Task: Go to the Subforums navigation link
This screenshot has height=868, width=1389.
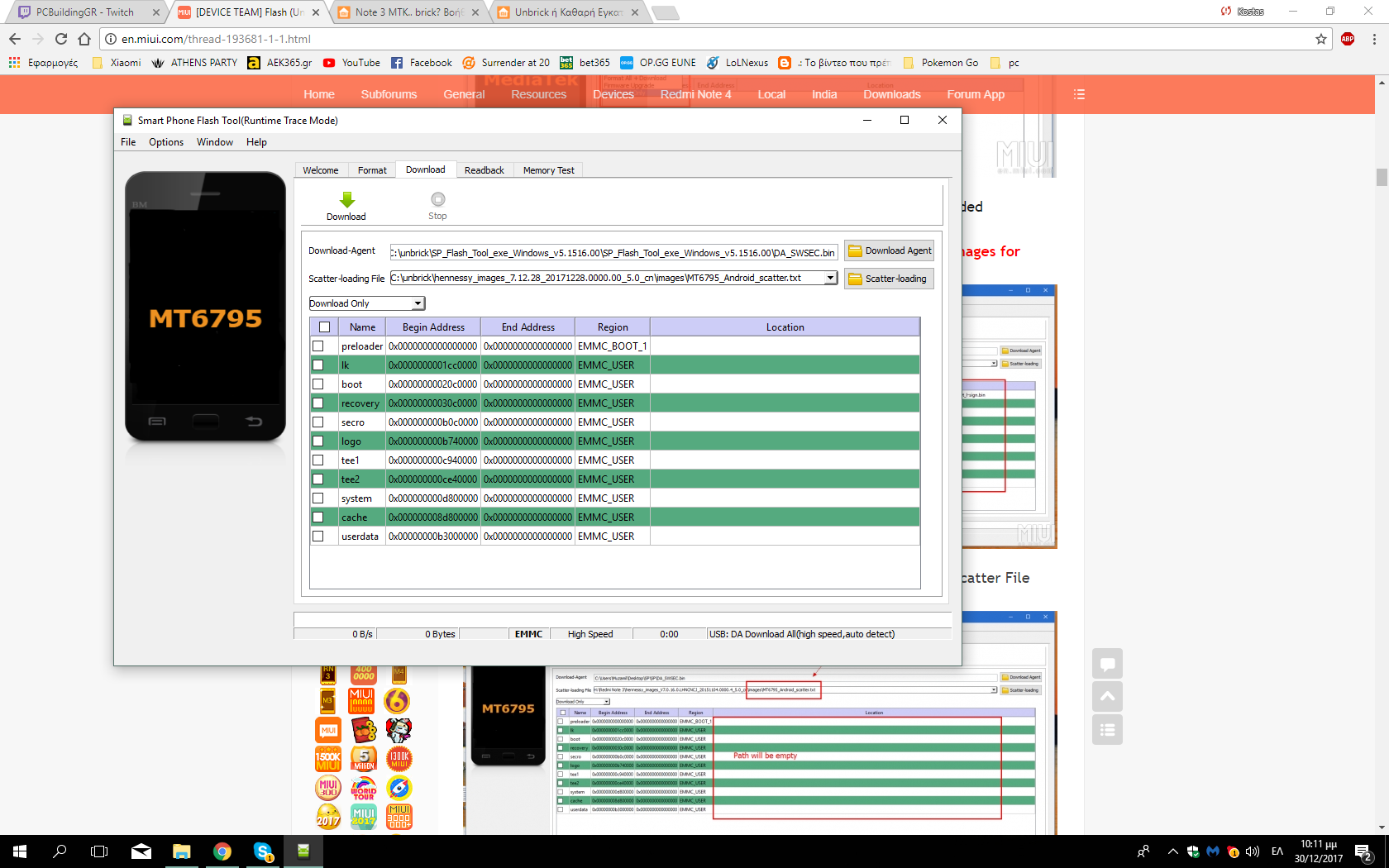Action: pyautogui.click(x=389, y=94)
